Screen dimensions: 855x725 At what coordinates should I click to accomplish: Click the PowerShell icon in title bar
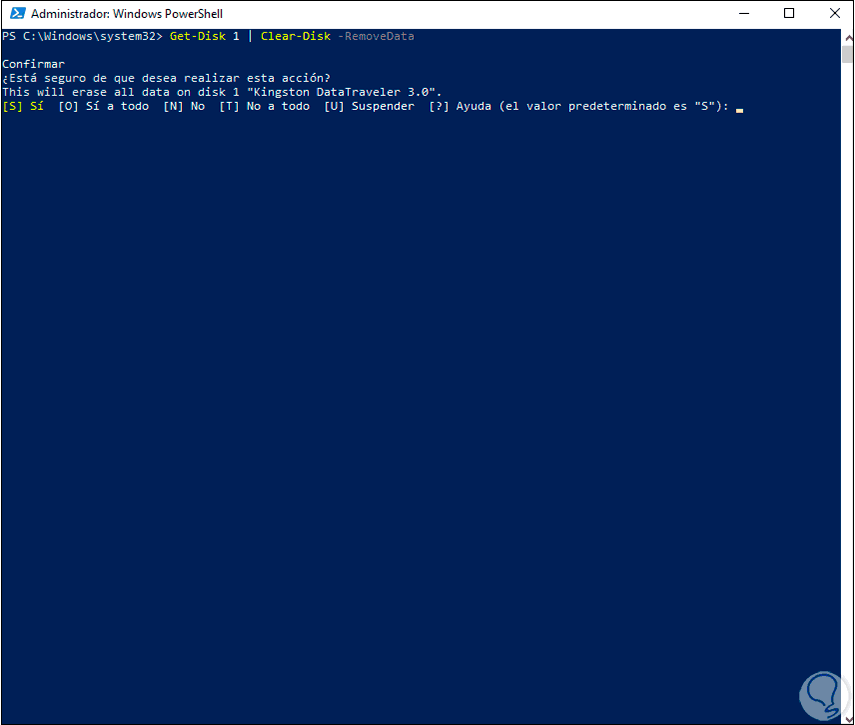pos(15,14)
